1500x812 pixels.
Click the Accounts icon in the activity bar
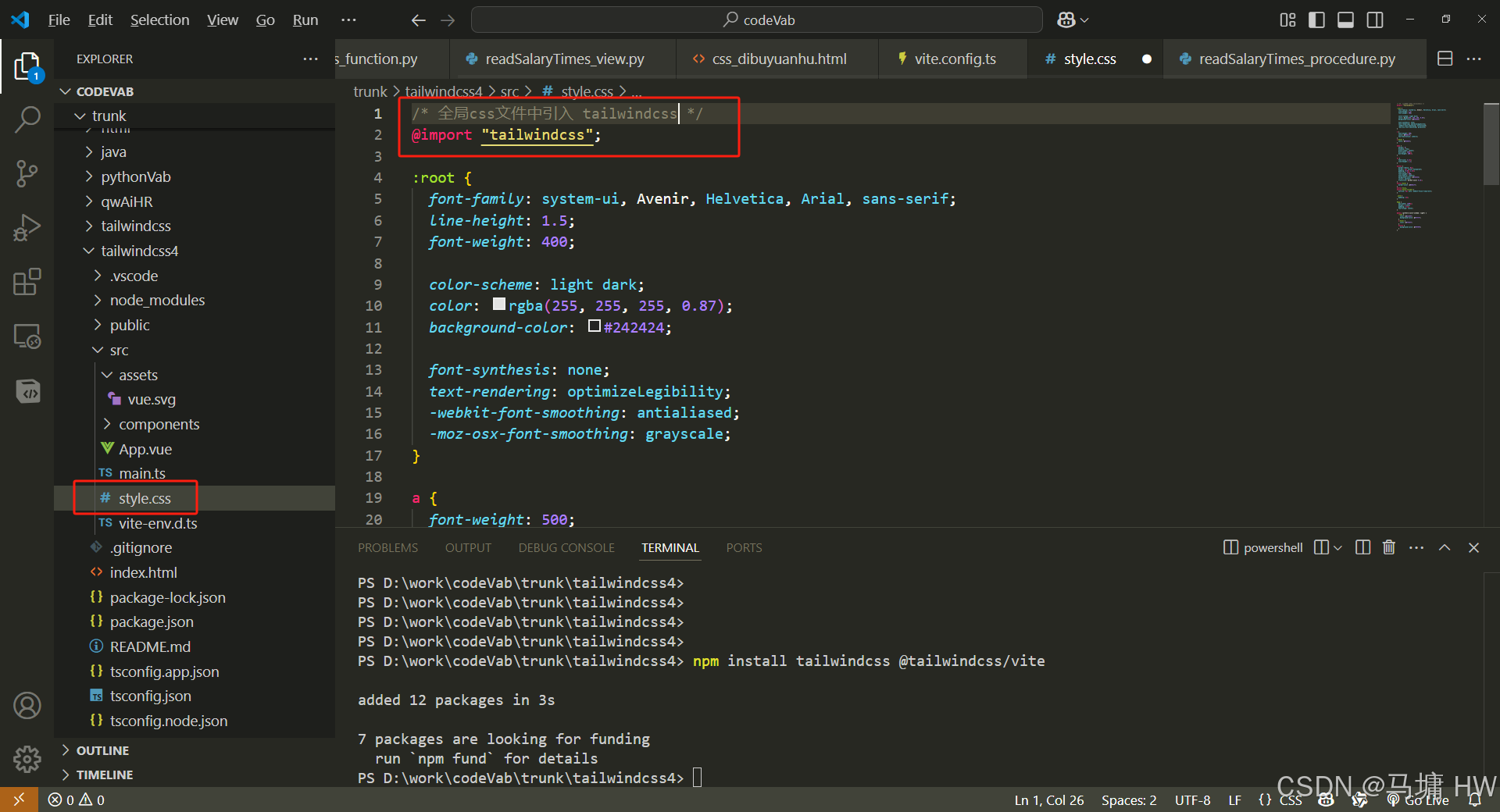point(27,705)
